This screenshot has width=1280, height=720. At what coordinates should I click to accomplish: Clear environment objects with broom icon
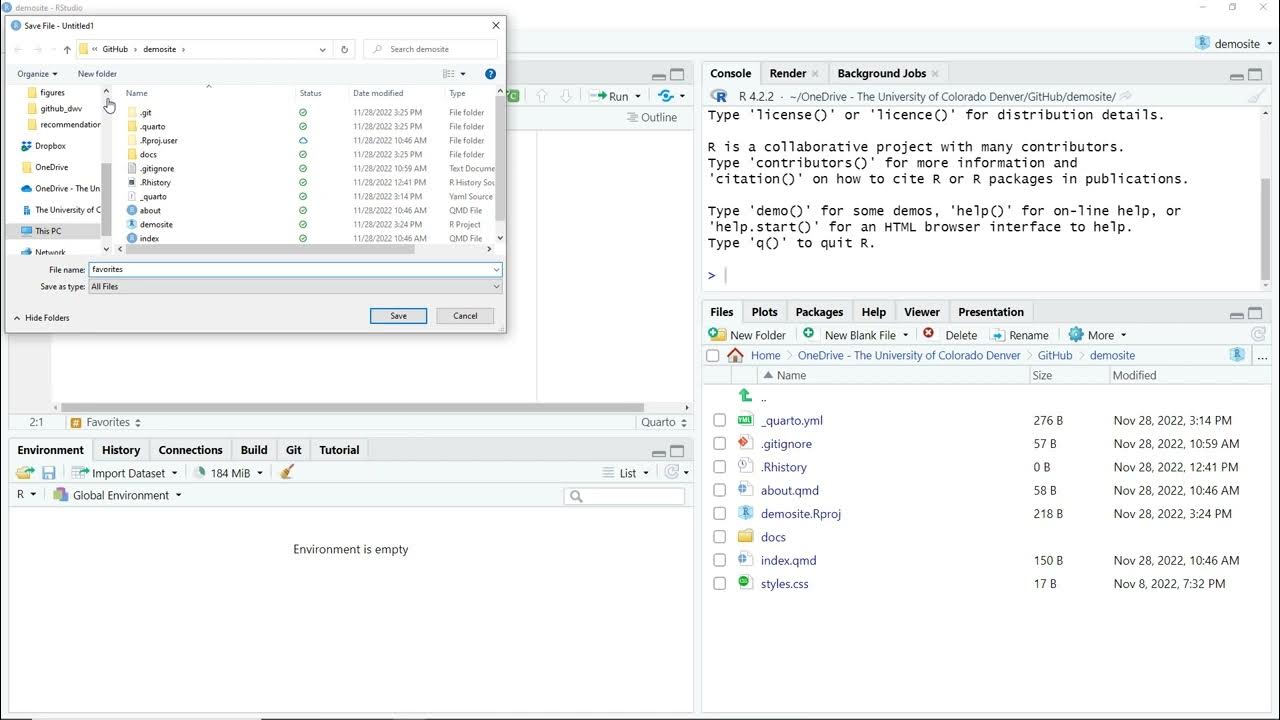click(x=287, y=472)
